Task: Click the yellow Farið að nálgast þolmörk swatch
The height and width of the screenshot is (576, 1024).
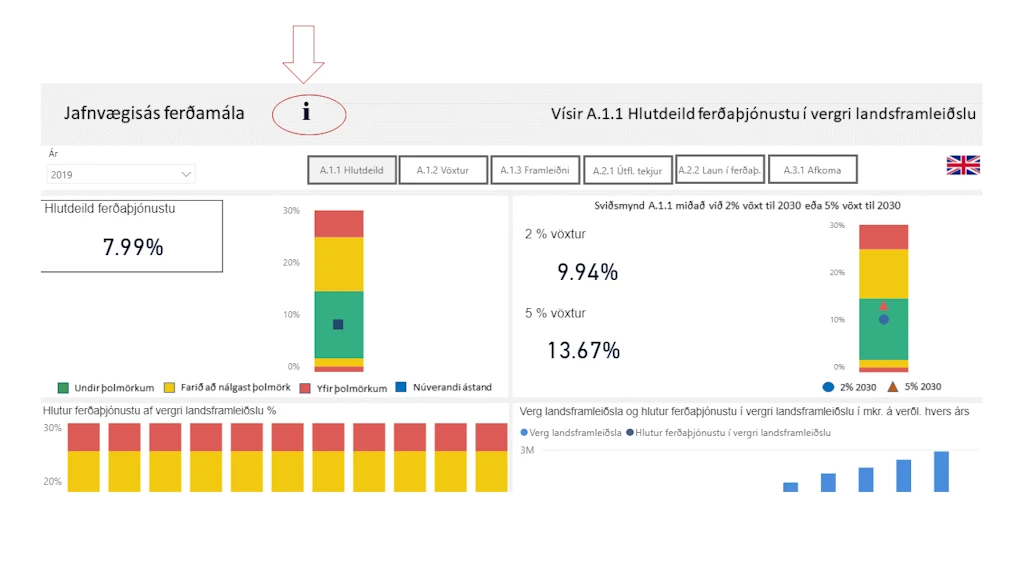Action: (169, 387)
